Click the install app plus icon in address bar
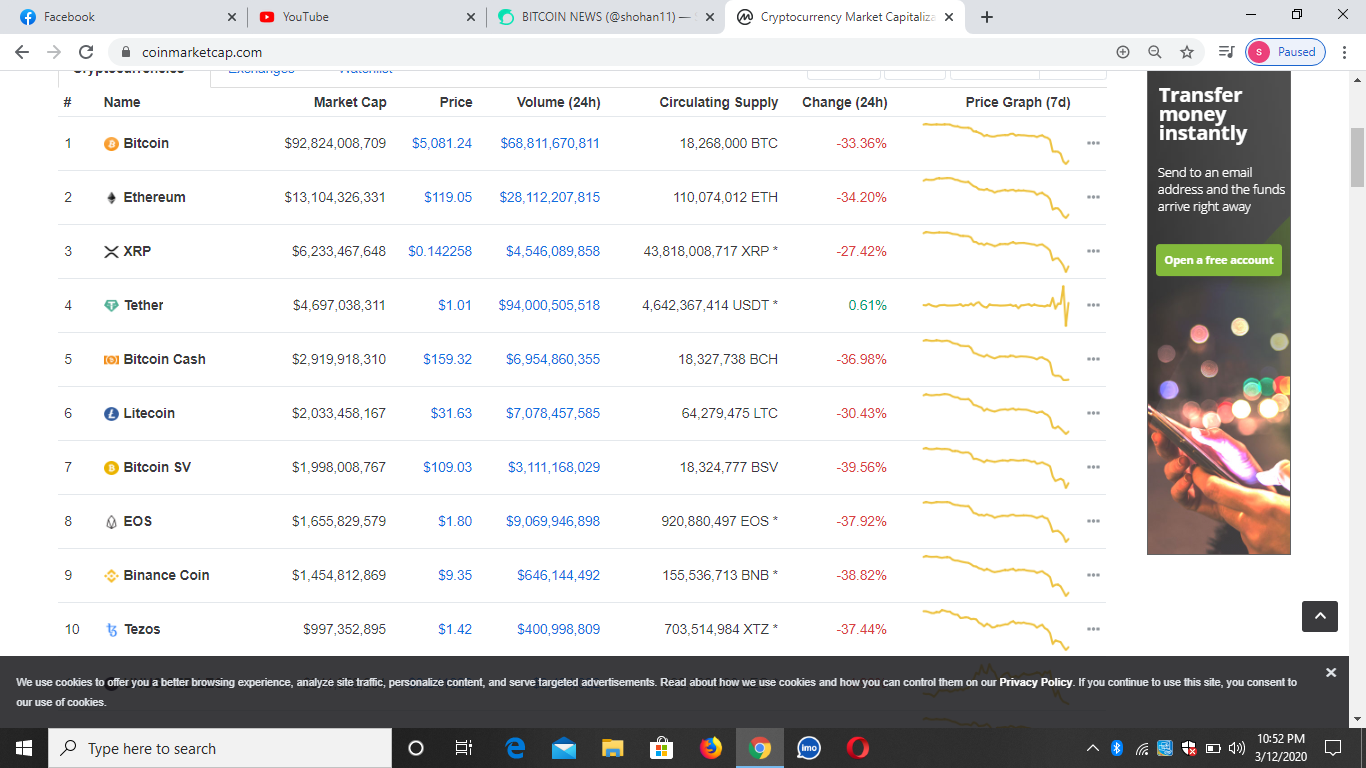Image resolution: width=1366 pixels, height=768 pixels. pos(1123,52)
